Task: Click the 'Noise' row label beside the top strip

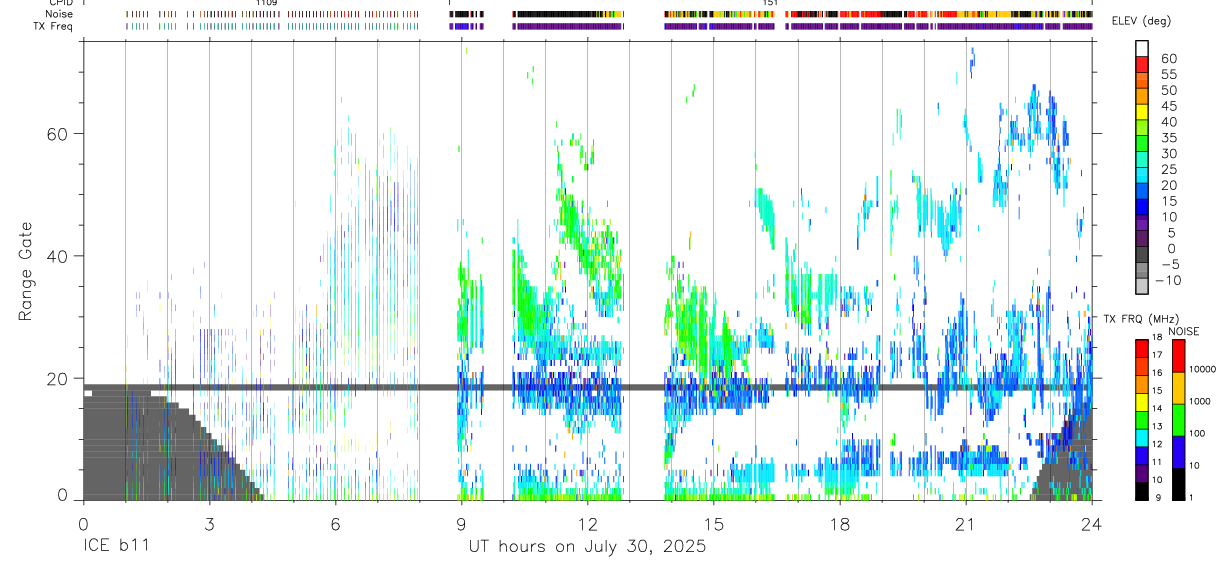Action: (59, 14)
